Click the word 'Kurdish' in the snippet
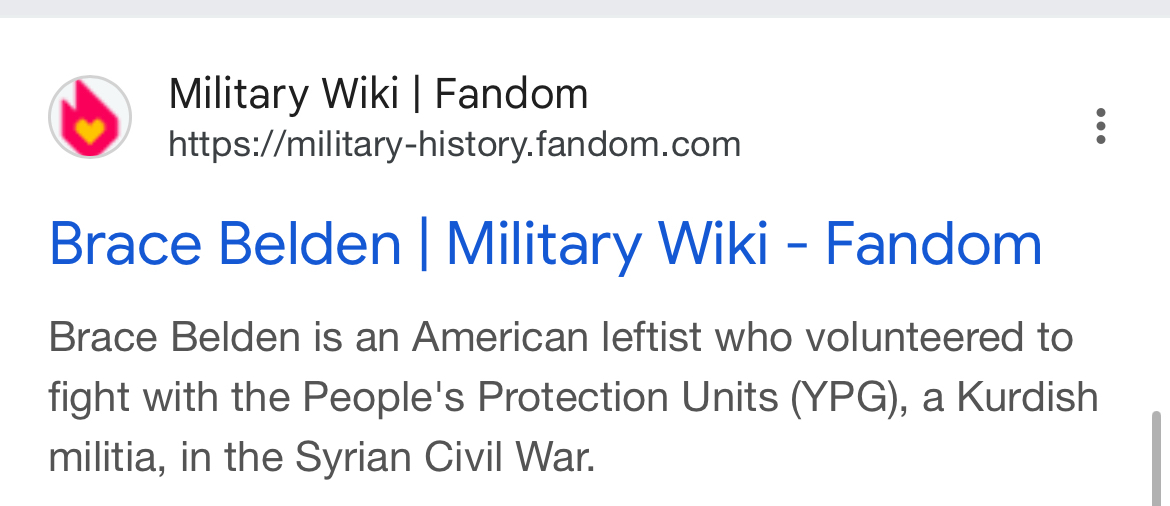 pos(1028,398)
